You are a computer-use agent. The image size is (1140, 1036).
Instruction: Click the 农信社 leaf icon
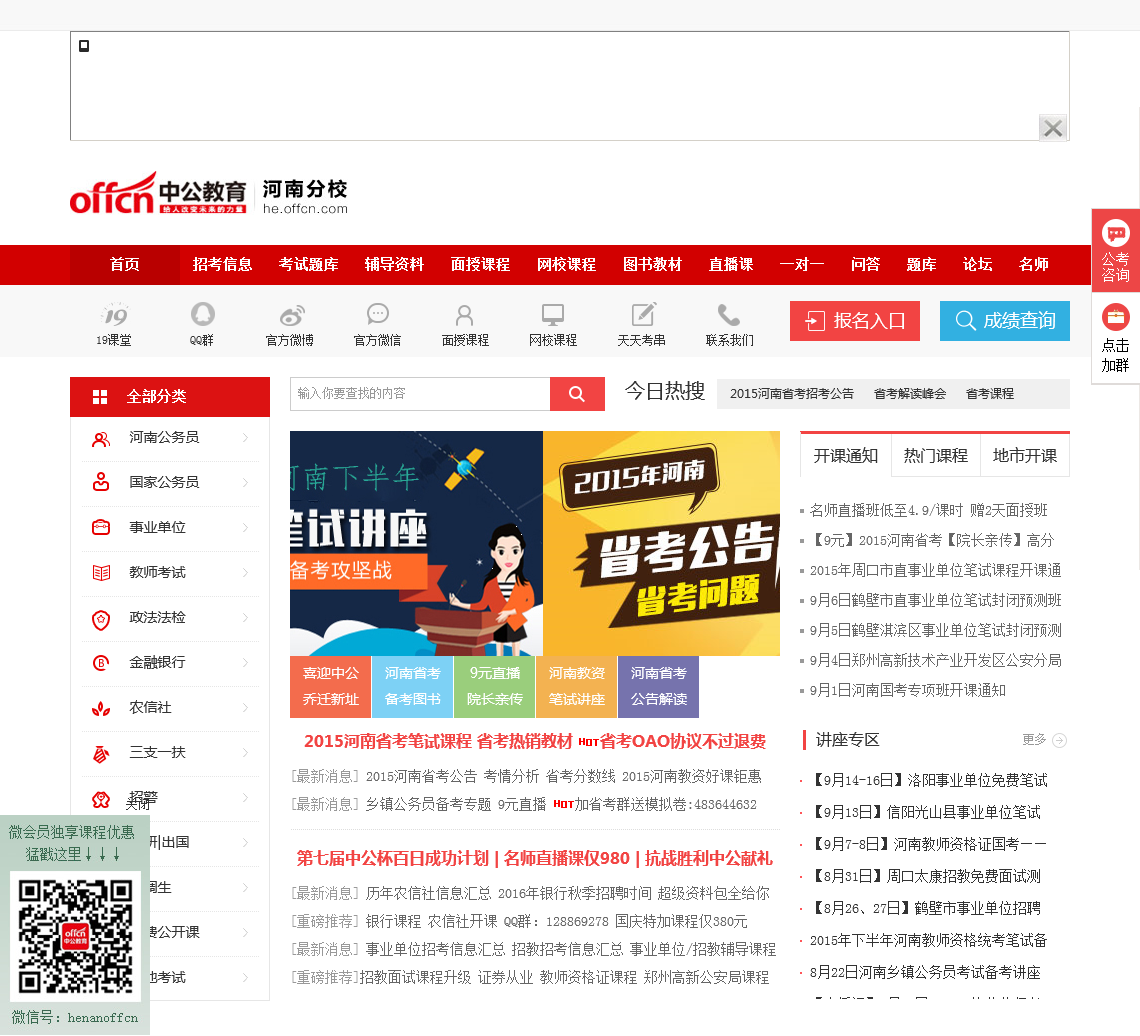[x=101, y=707]
